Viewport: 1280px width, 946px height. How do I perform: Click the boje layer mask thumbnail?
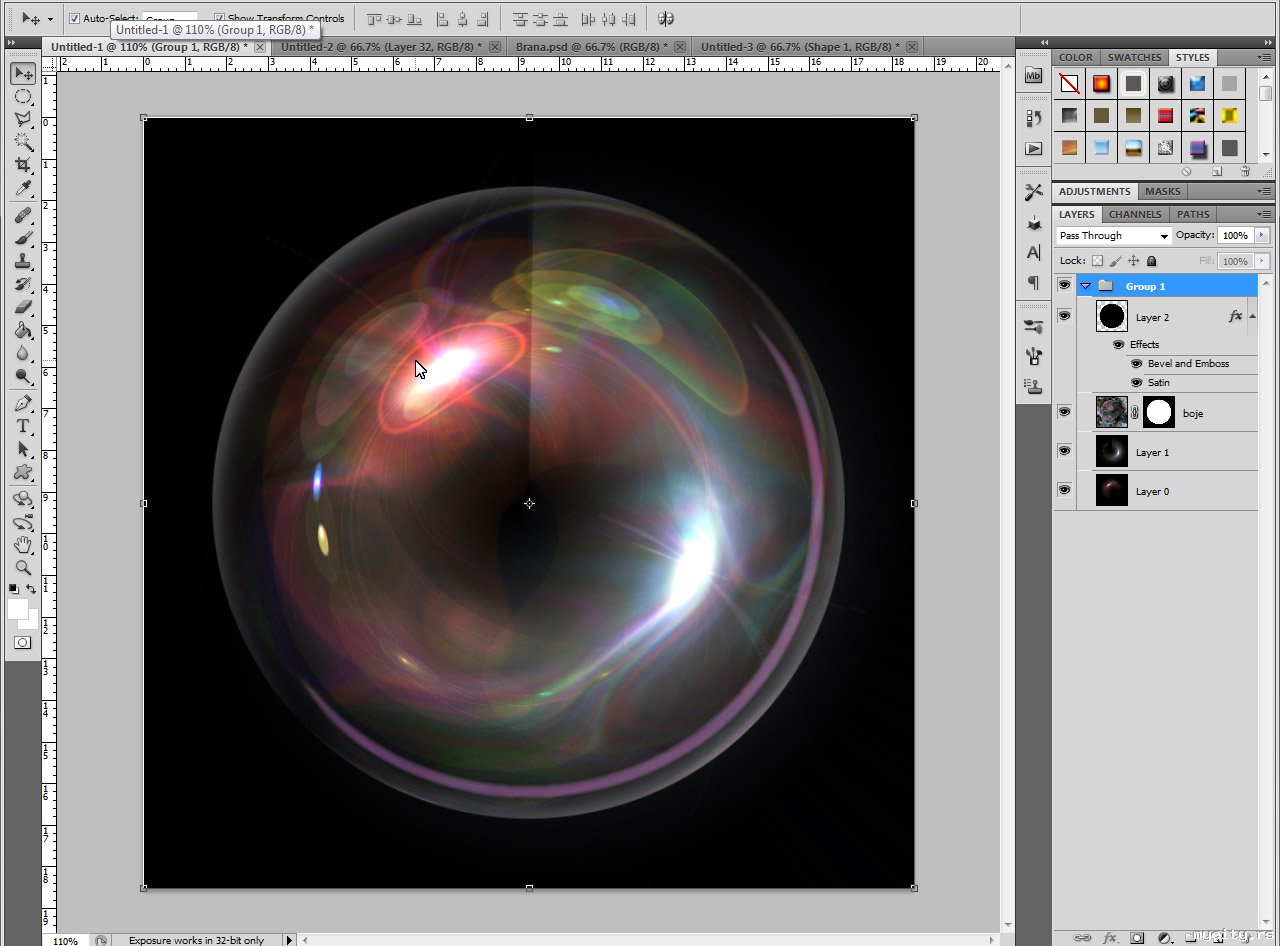click(x=1159, y=412)
